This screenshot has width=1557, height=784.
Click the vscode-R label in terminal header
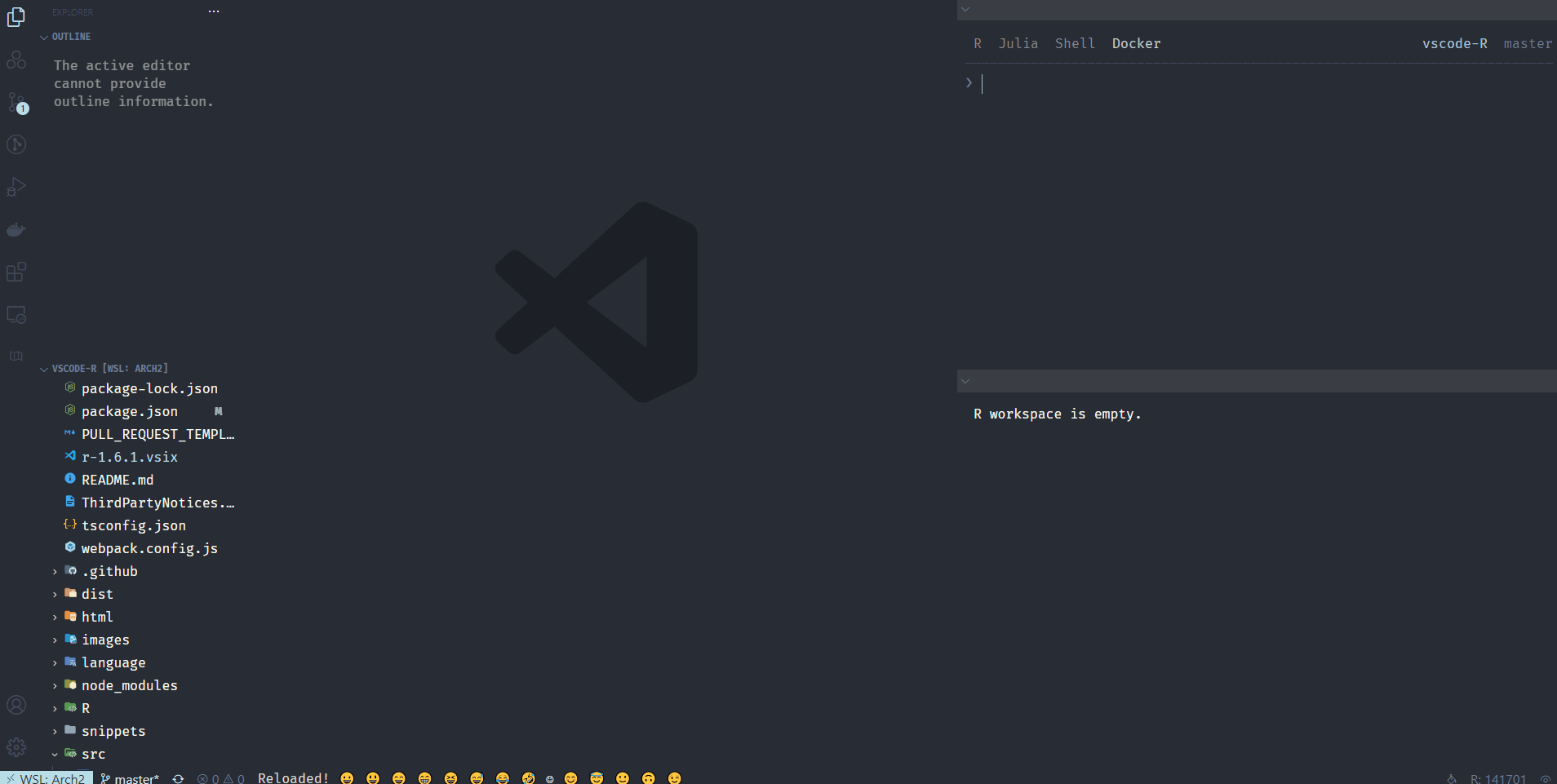coord(1455,43)
